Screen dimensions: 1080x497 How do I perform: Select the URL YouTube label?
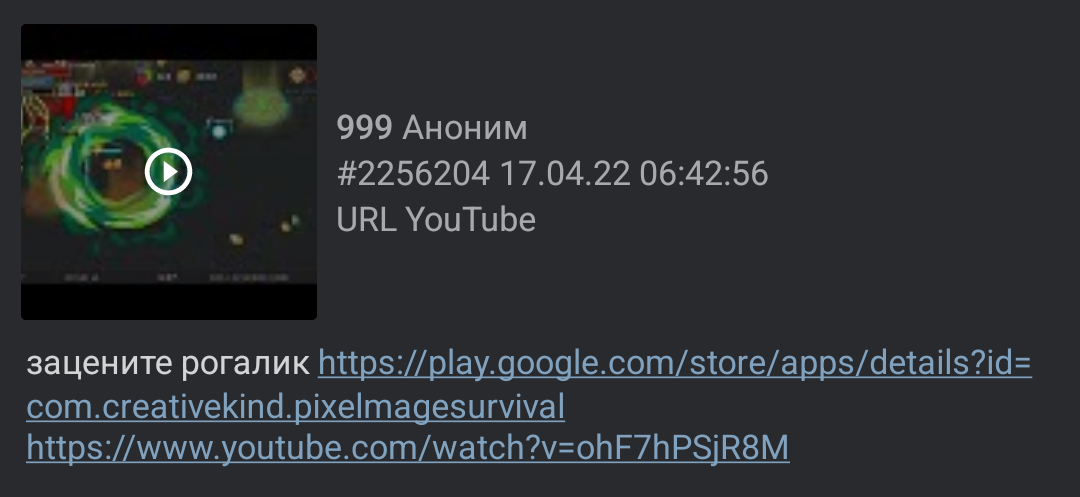(x=436, y=220)
